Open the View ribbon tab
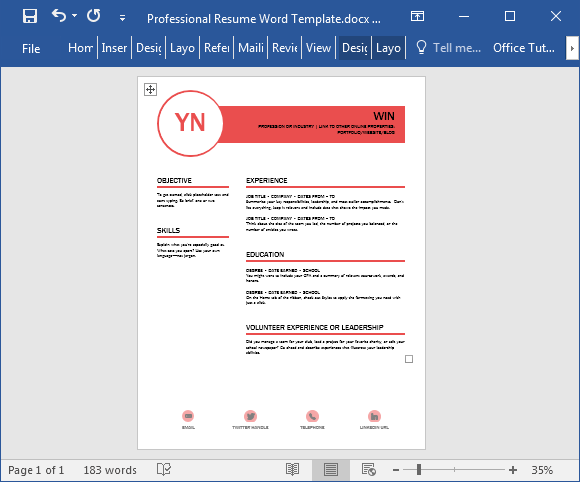The height and width of the screenshot is (482, 580). click(318, 48)
